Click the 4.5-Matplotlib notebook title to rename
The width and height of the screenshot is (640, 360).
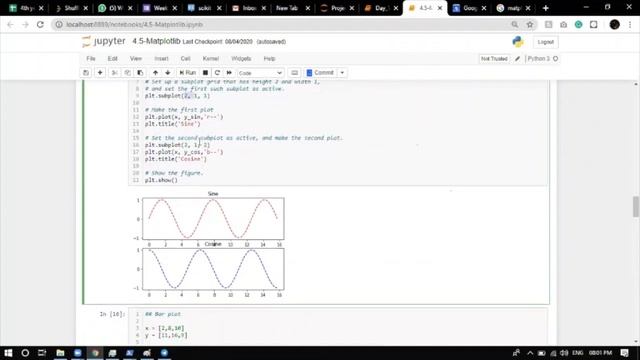click(x=156, y=41)
